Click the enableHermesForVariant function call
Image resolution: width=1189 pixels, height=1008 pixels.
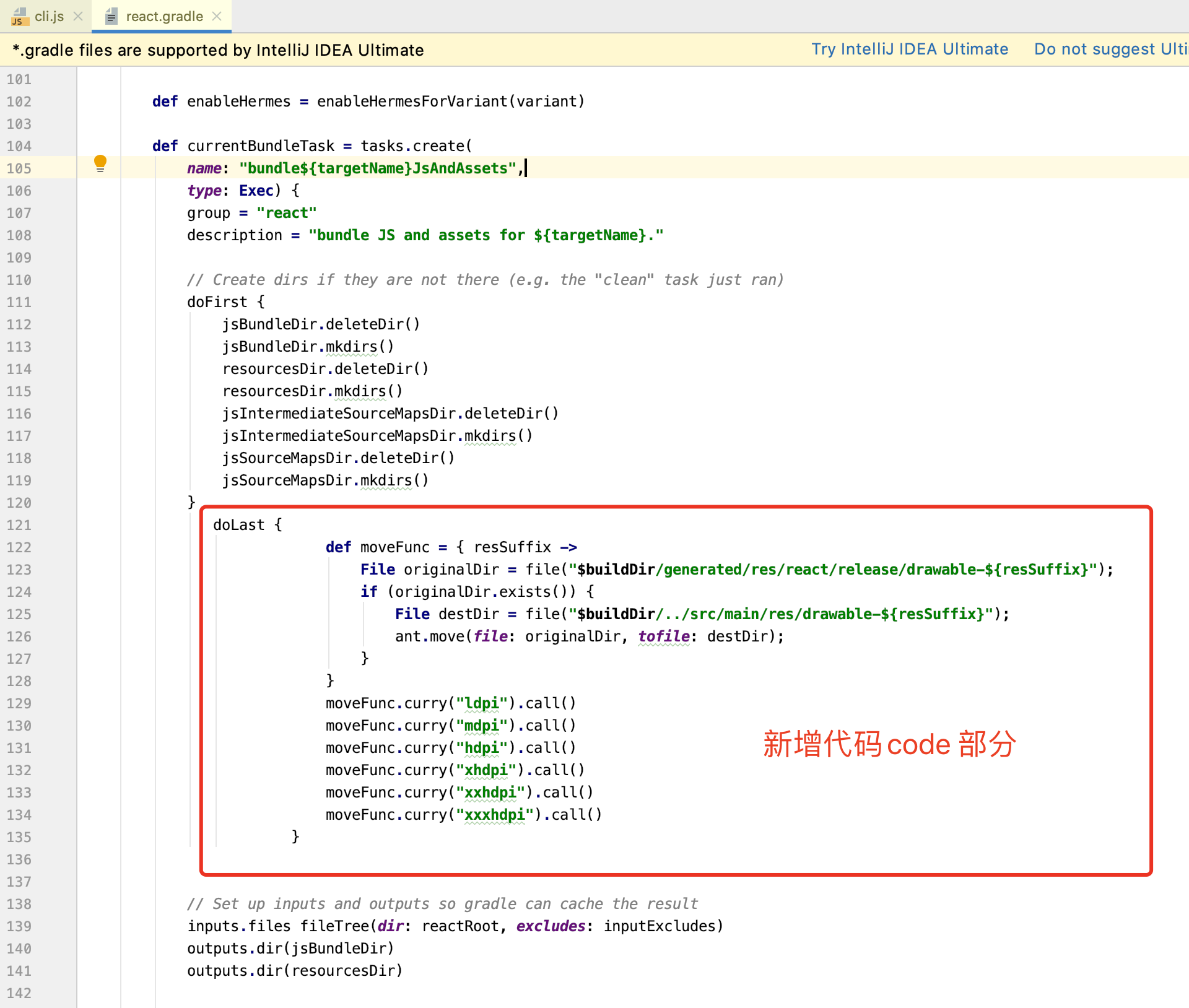(x=412, y=102)
